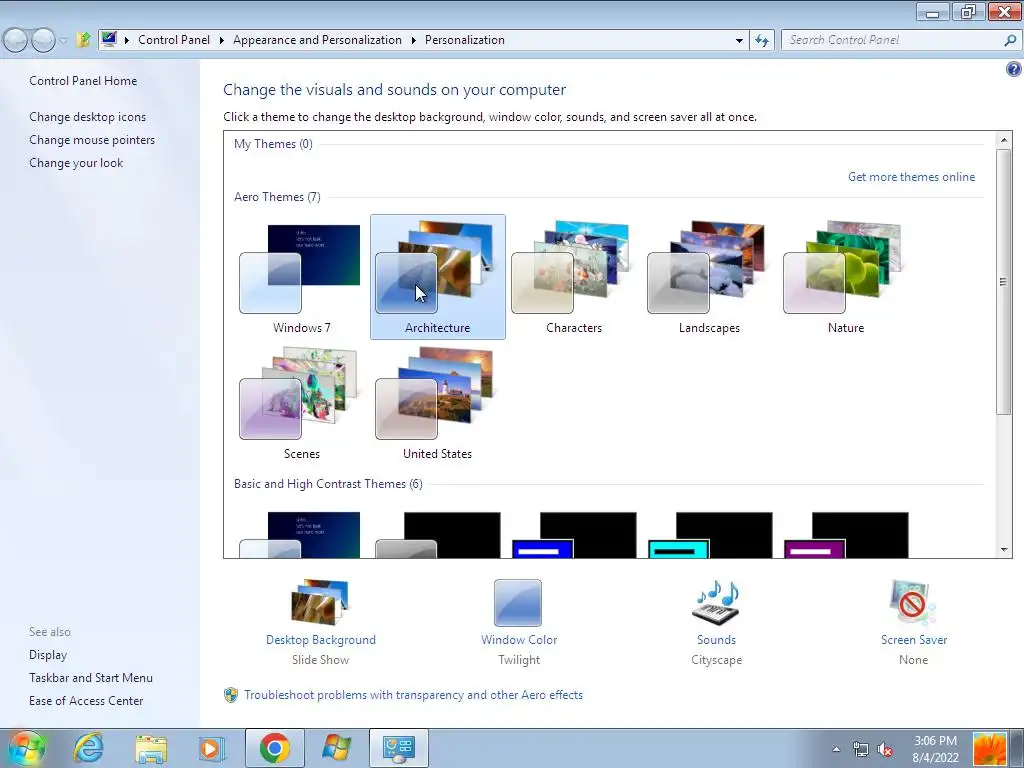
Task: Go to Control Panel breadcrumb
Action: coord(174,40)
